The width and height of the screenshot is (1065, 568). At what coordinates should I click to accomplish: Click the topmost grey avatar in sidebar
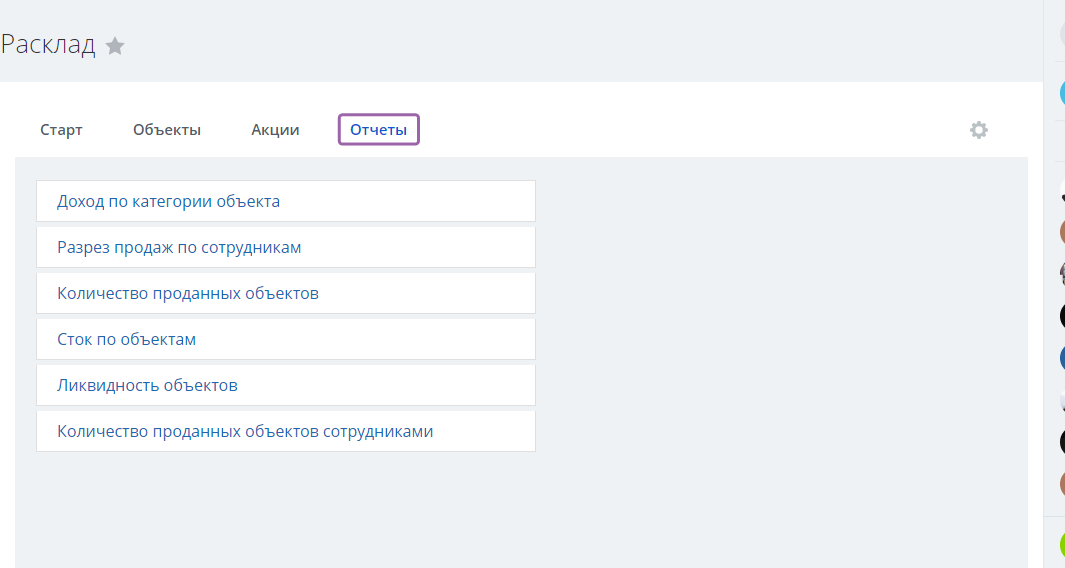click(1062, 33)
